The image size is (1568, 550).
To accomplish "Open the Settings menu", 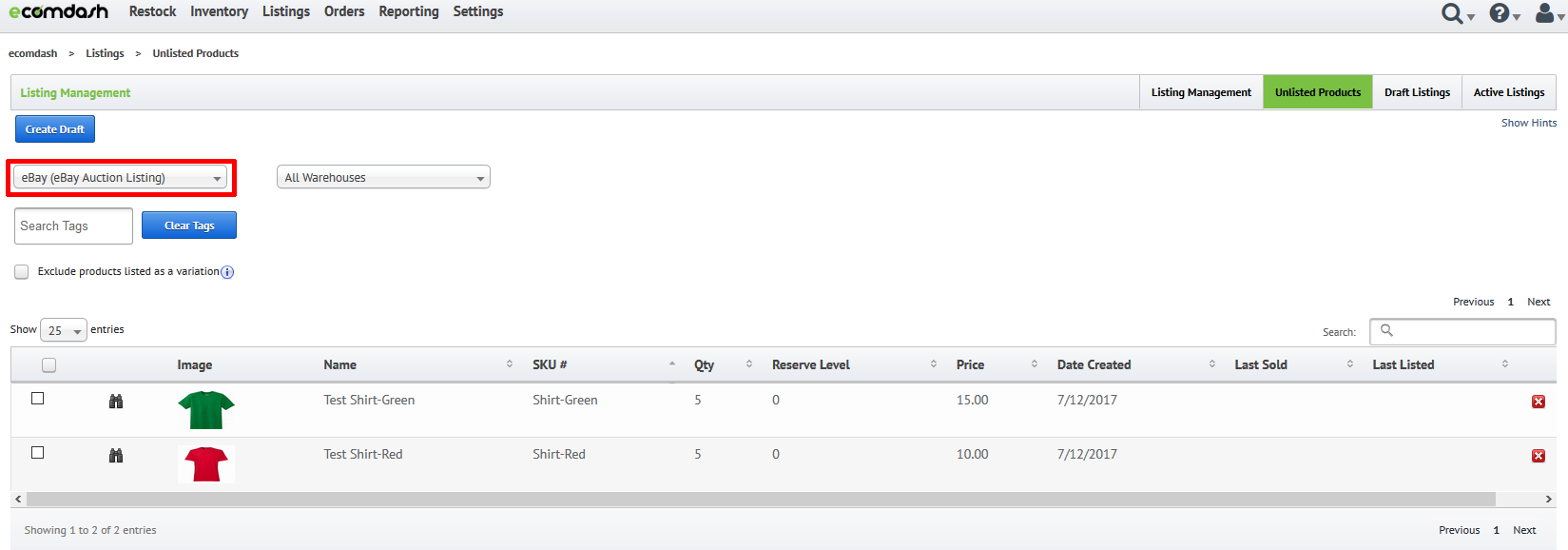I will pyautogui.click(x=478, y=11).
